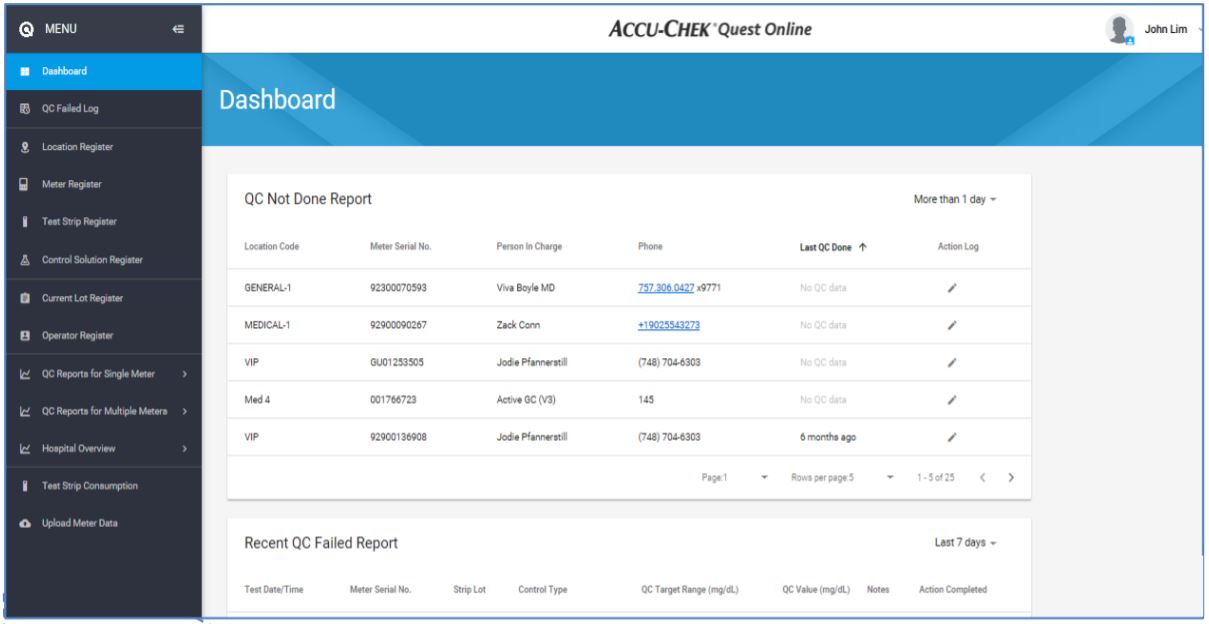Edit action log for GENERAL-1 row
This screenshot has width=1209, height=624.
(952, 287)
